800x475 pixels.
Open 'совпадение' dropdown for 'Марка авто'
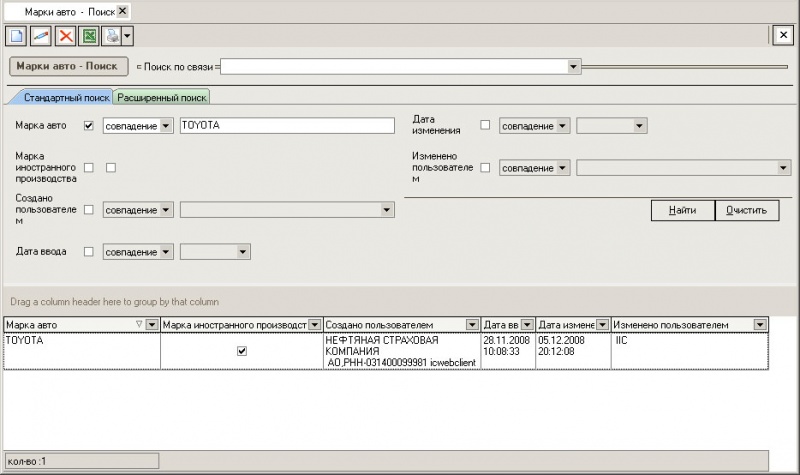click(x=166, y=126)
